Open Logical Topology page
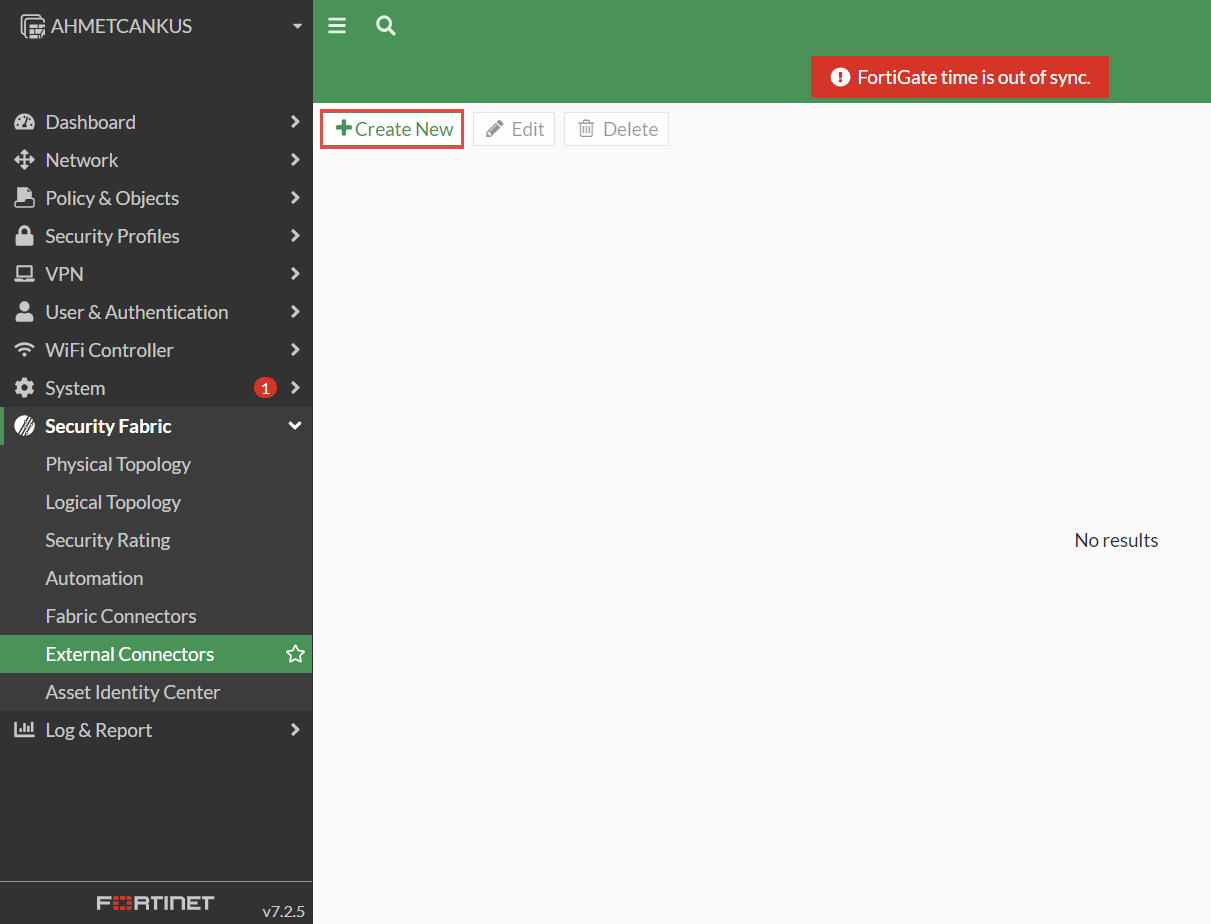The image size is (1211, 924). coord(156,502)
